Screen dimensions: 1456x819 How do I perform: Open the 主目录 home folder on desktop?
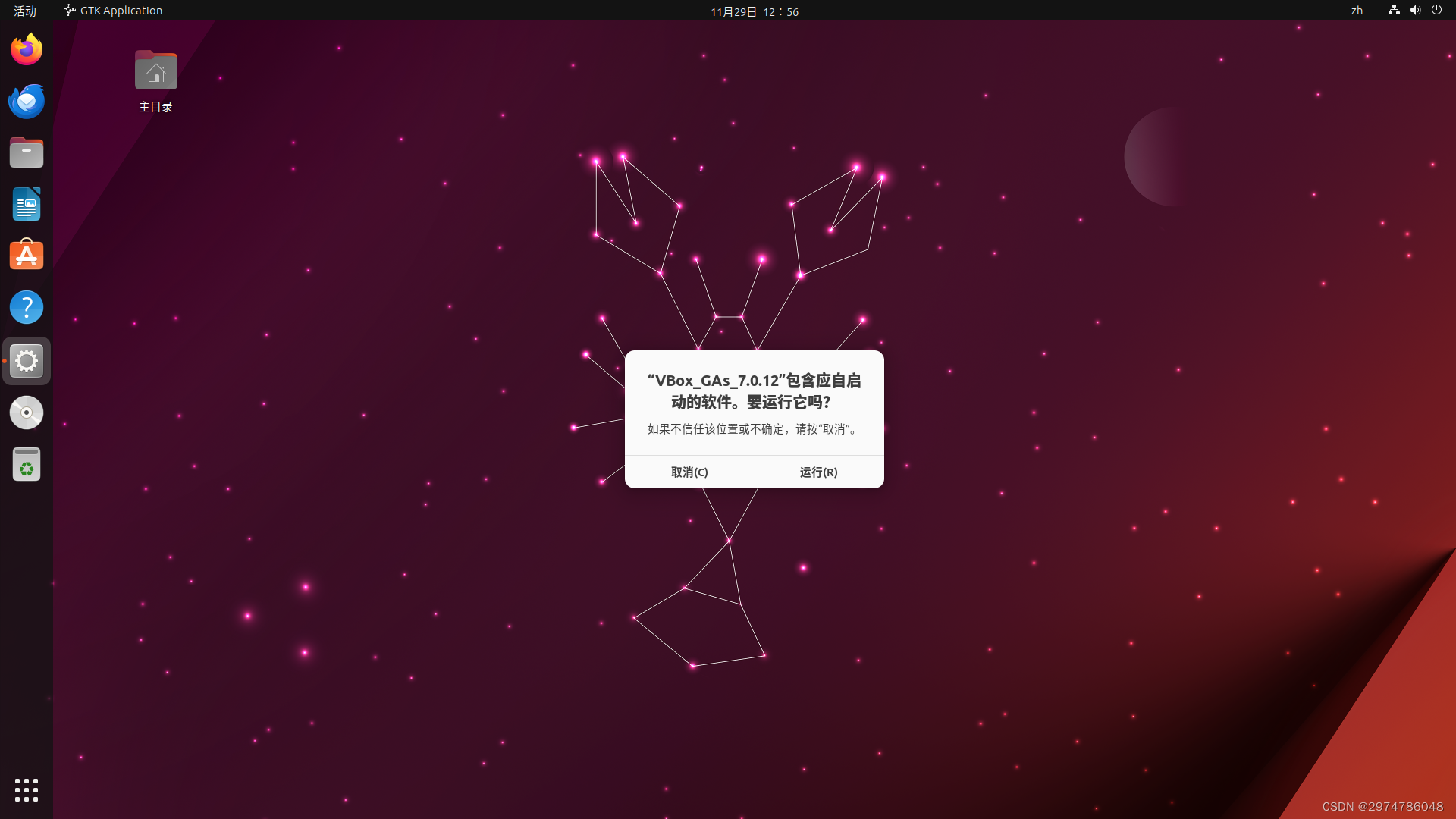[x=155, y=81]
